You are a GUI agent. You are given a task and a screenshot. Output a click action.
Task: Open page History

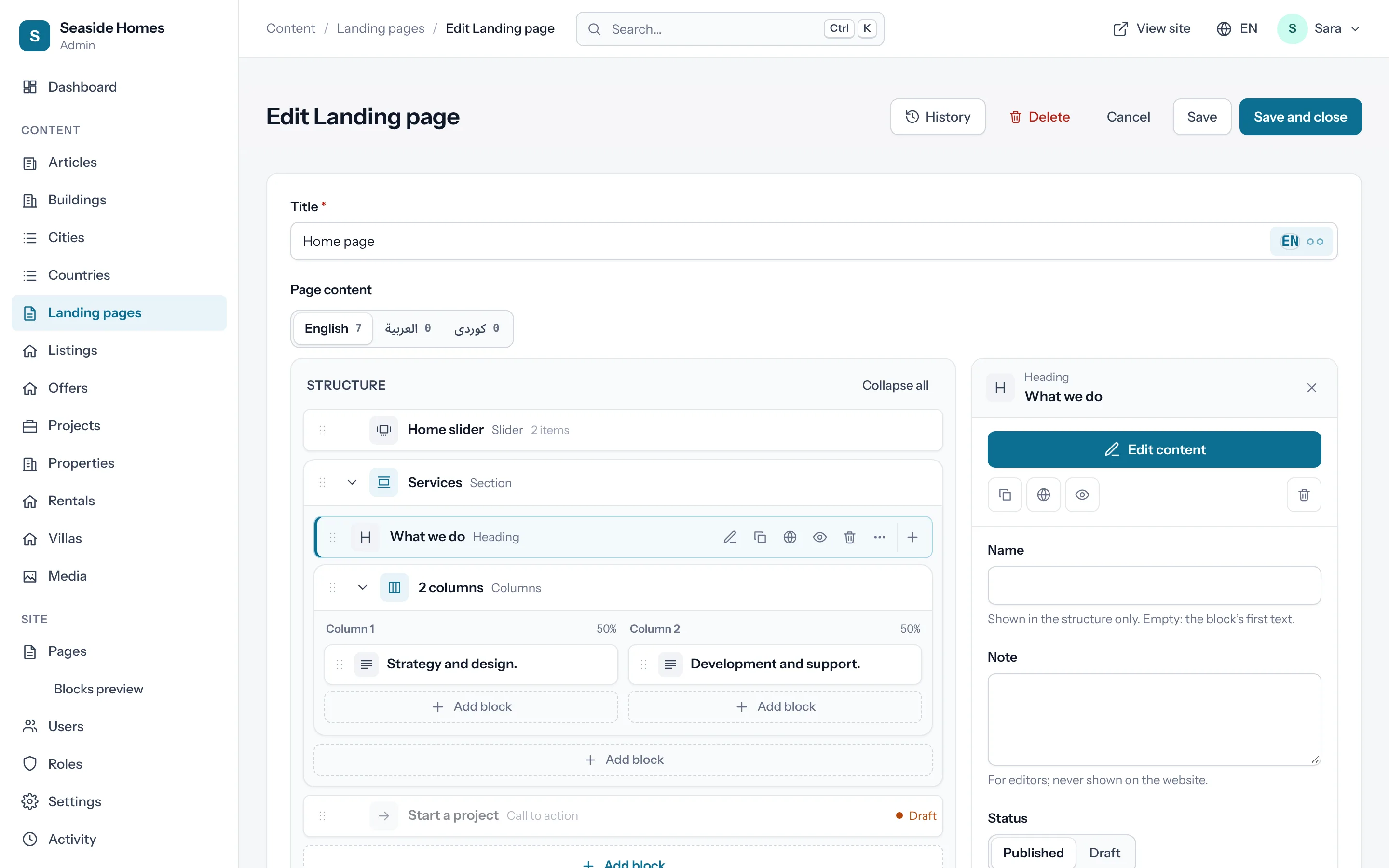[x=938, y=117]
